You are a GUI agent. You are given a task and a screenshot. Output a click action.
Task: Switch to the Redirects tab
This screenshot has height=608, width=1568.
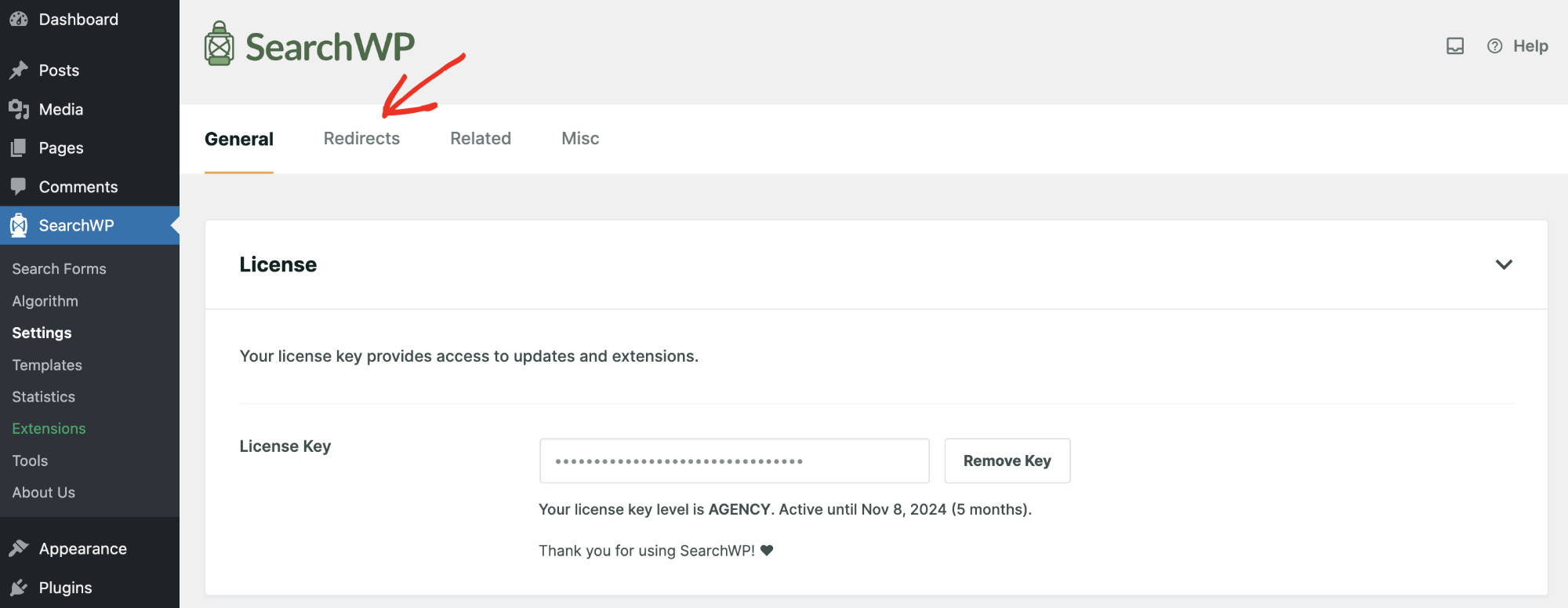click(x=361, y=138)
